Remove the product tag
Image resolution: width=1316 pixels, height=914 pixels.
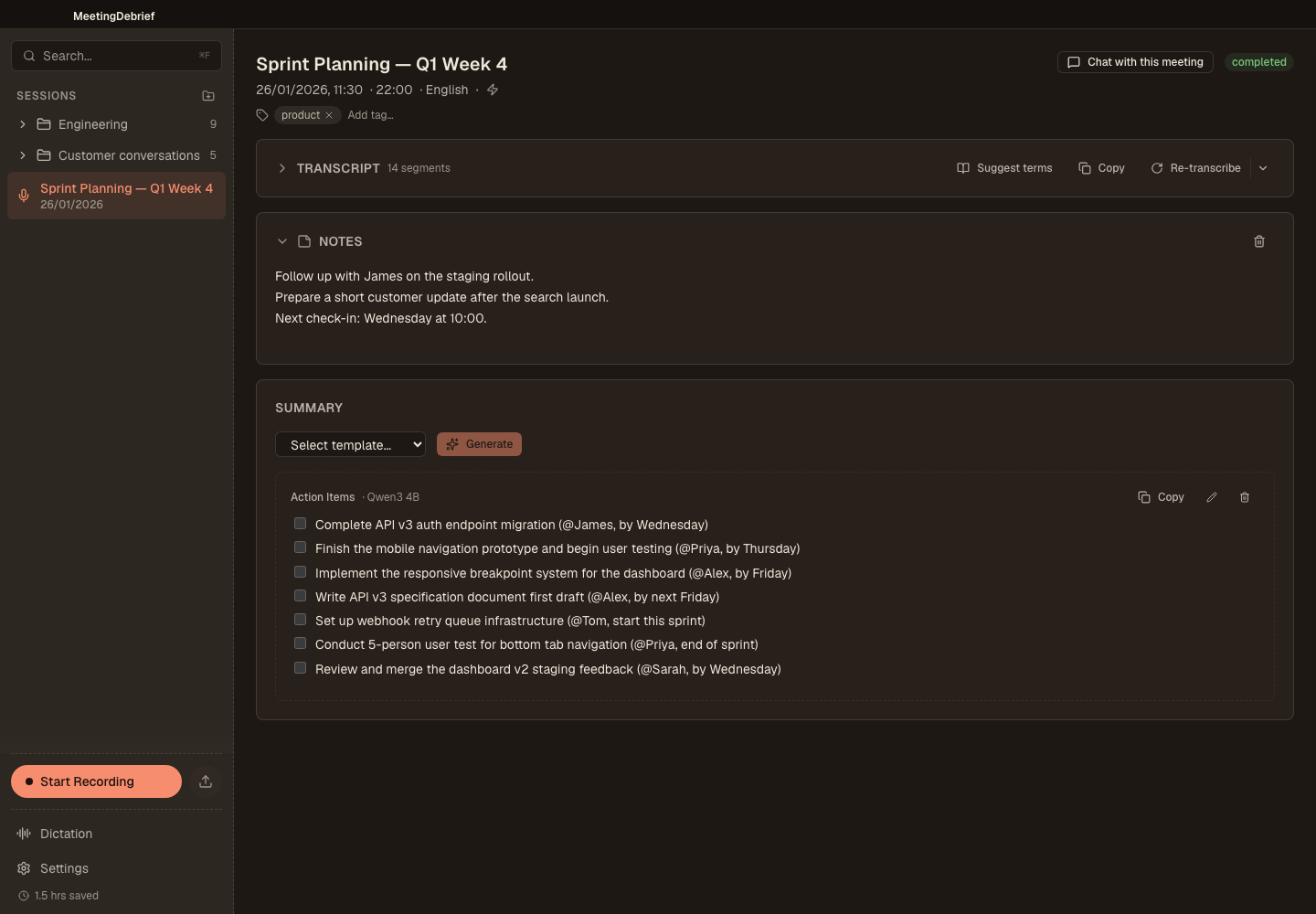pyautogui.click(x=329, y=115)
